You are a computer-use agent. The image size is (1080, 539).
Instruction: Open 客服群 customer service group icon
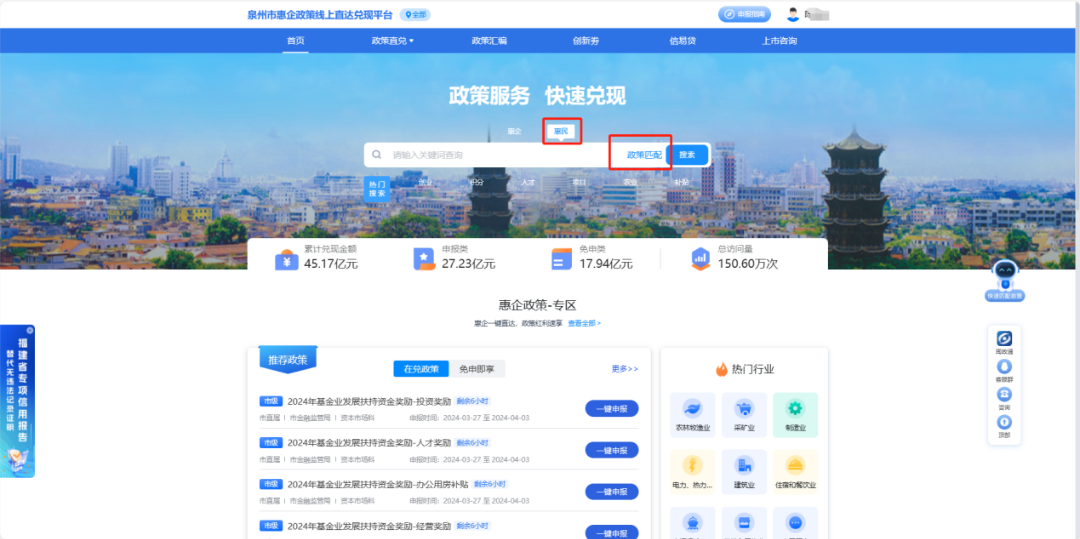tap(1004, 366)
